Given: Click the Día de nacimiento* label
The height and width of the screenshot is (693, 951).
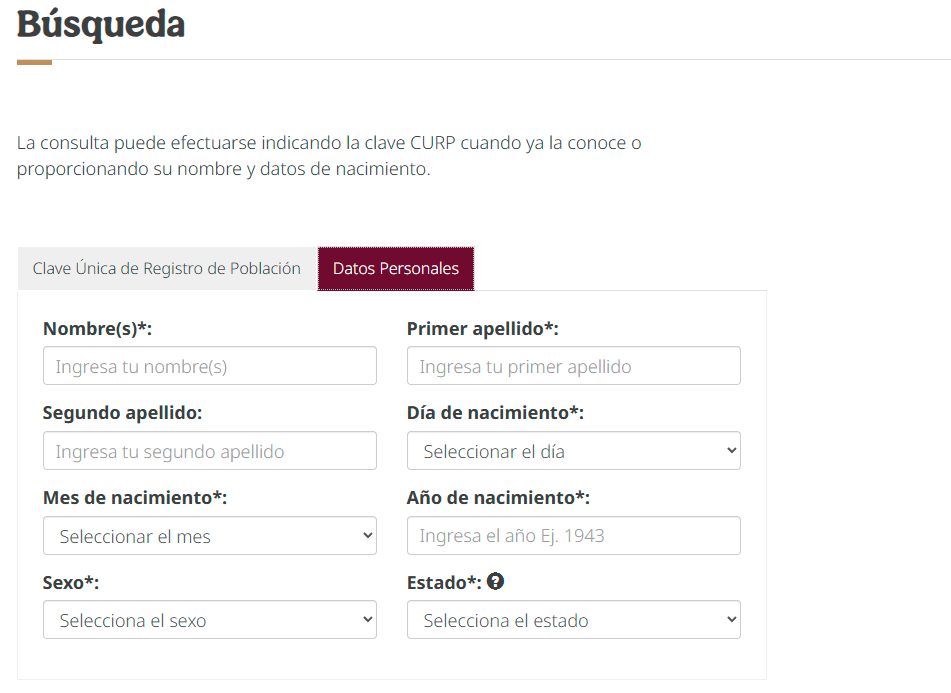Looking at the screenshot, I should point(495,413).
